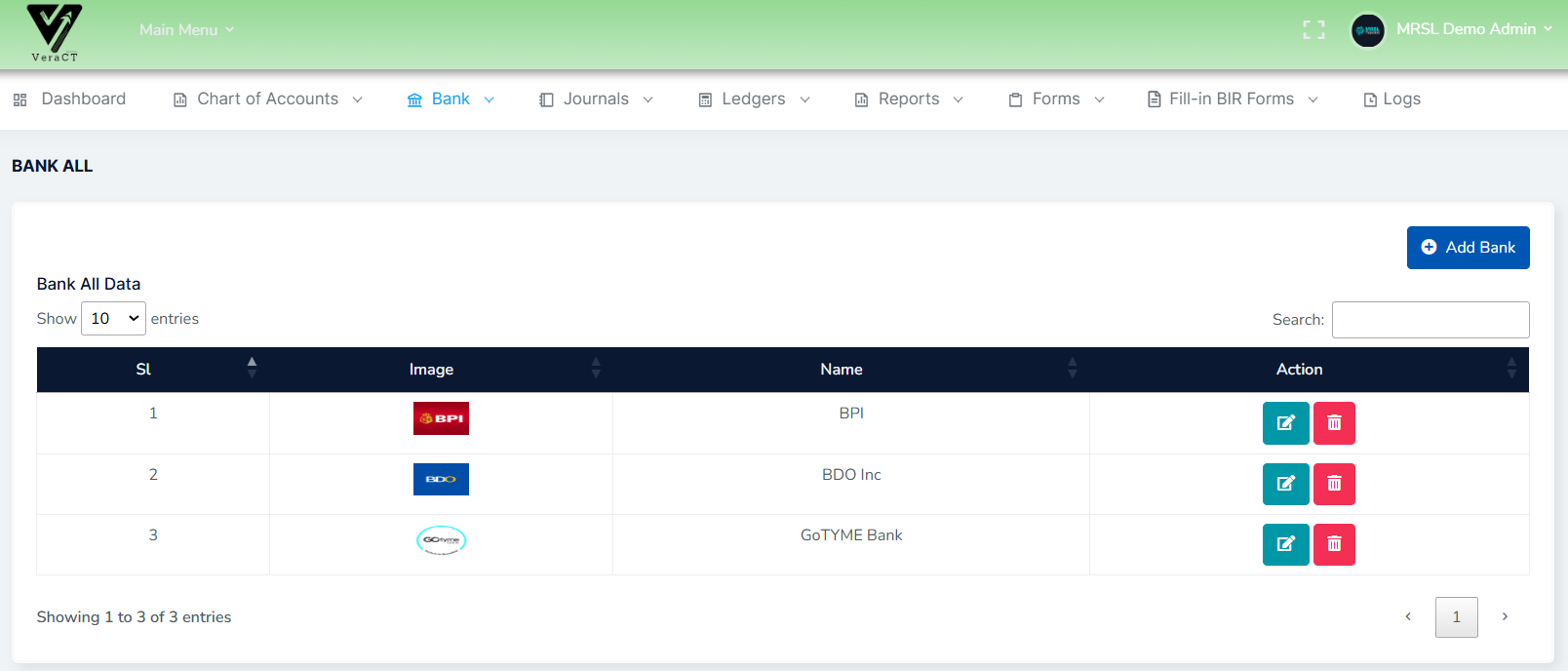
Task: Delete the BDO Inc bank entry
Action: point(1334,484)
